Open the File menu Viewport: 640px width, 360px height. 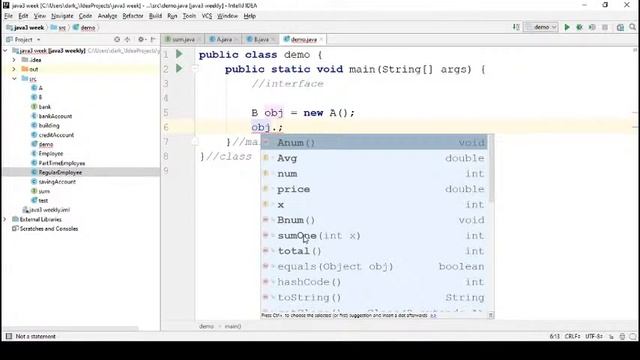[x=9, y=16]
